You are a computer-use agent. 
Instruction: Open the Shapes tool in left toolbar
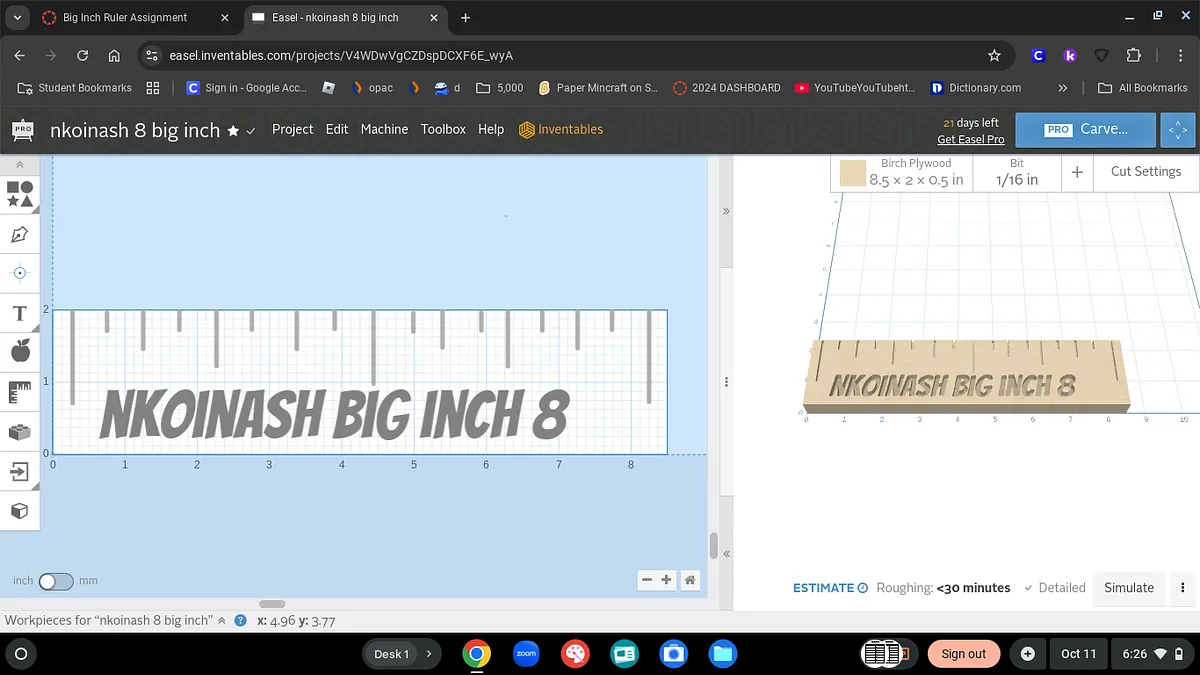[x=20, y=194]
